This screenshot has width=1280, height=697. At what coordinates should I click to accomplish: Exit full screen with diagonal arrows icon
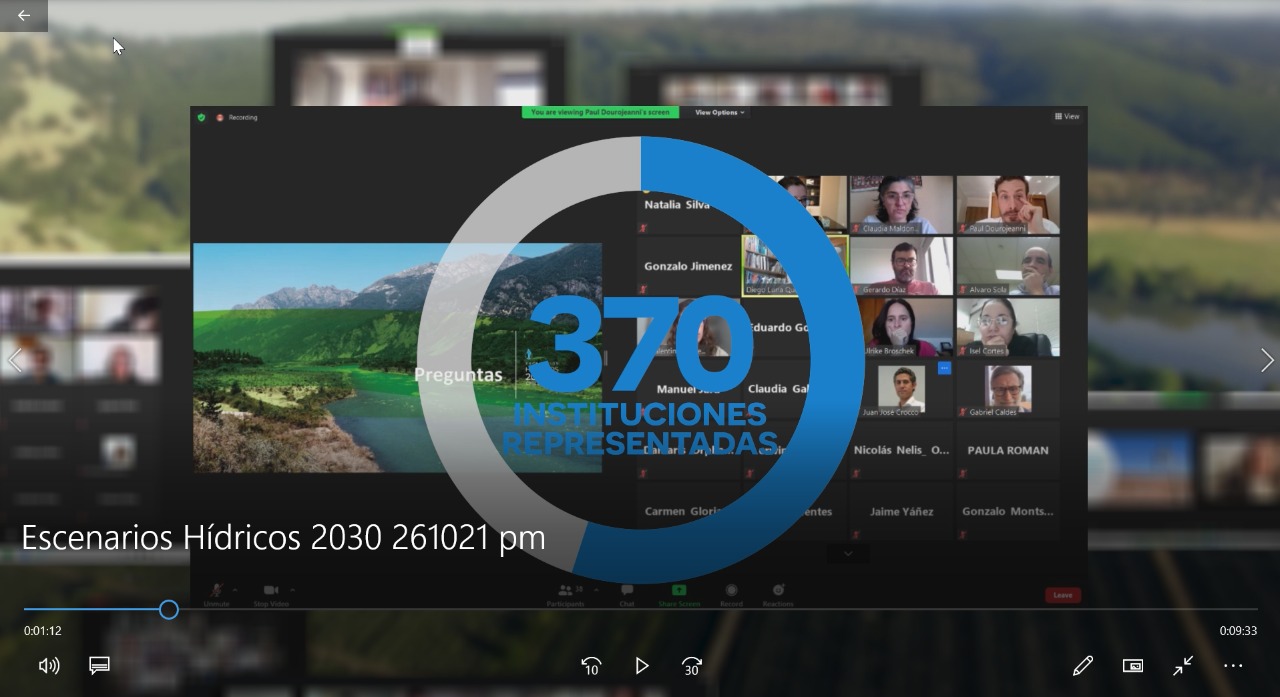[x=1183, y=666]
